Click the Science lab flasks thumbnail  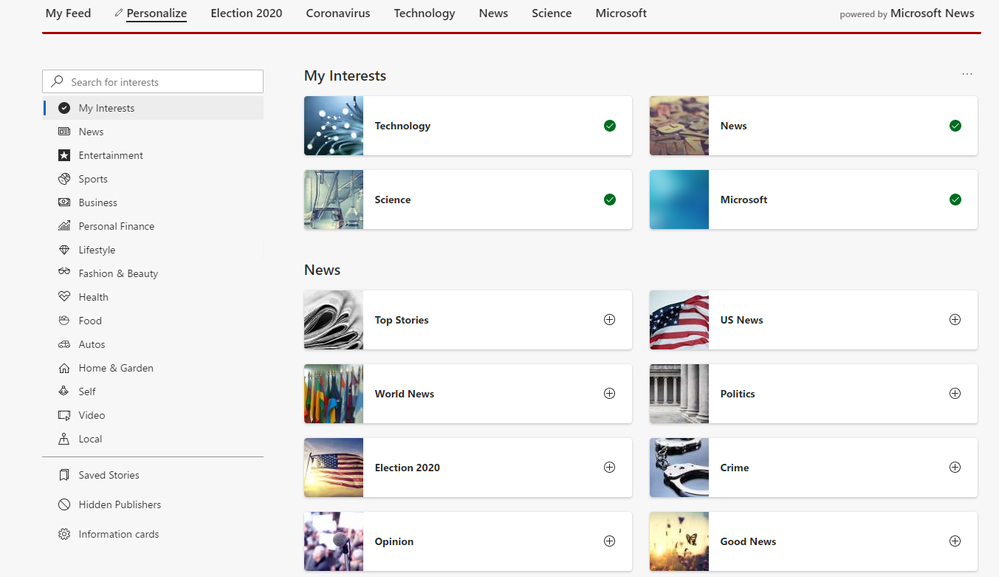point(334,200)
